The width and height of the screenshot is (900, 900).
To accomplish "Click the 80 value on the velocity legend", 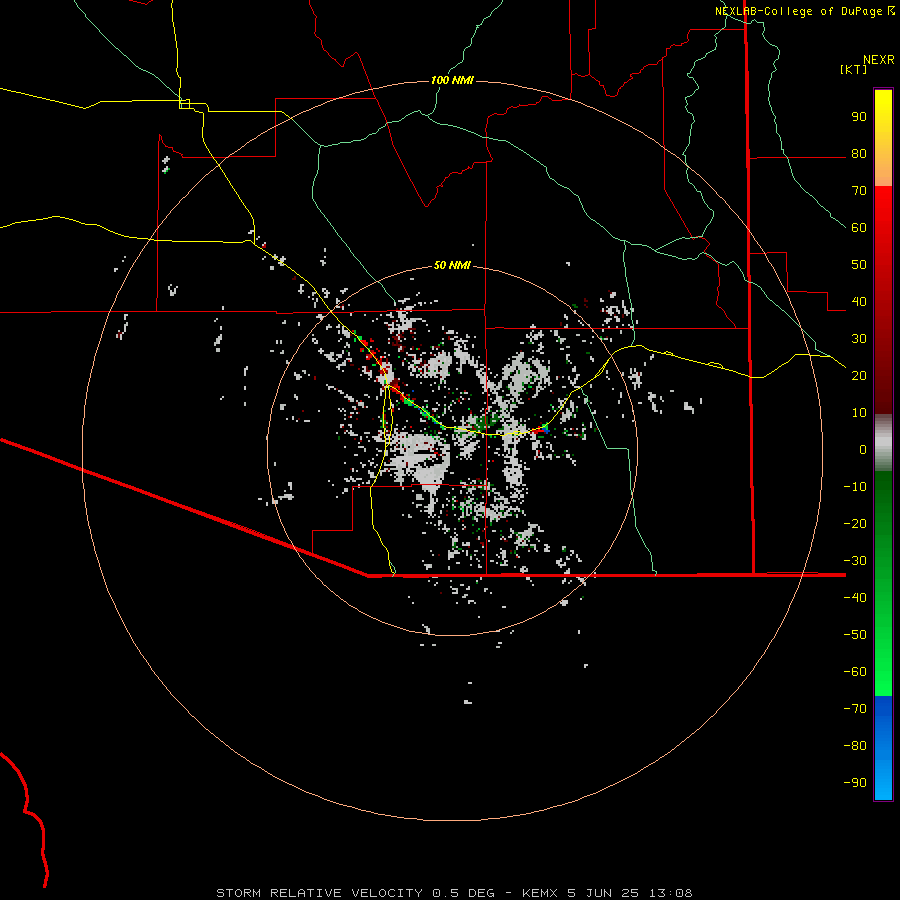I will pos(859,154).
